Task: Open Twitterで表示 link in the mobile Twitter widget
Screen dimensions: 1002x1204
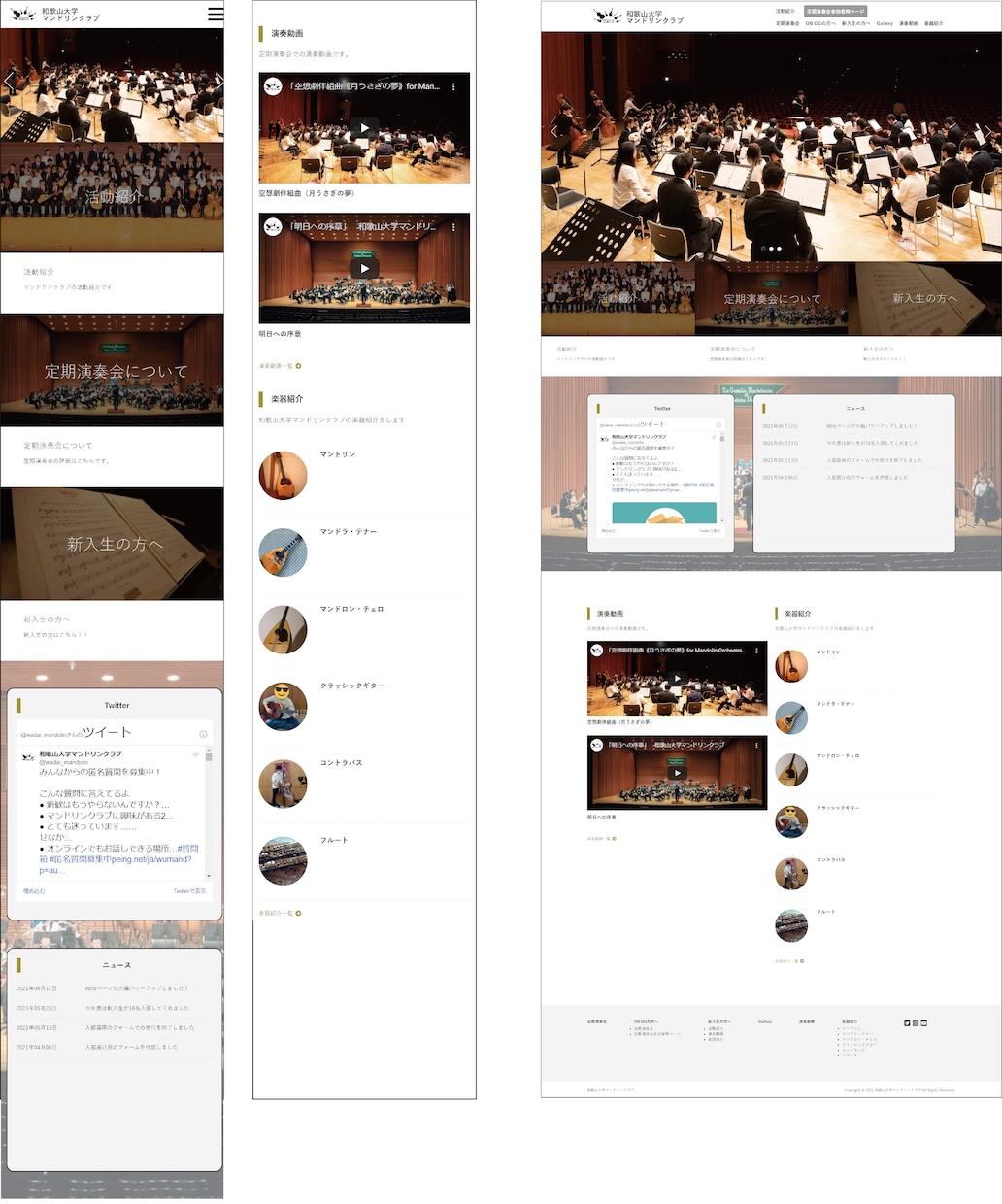Action: [x=189, y=891]
